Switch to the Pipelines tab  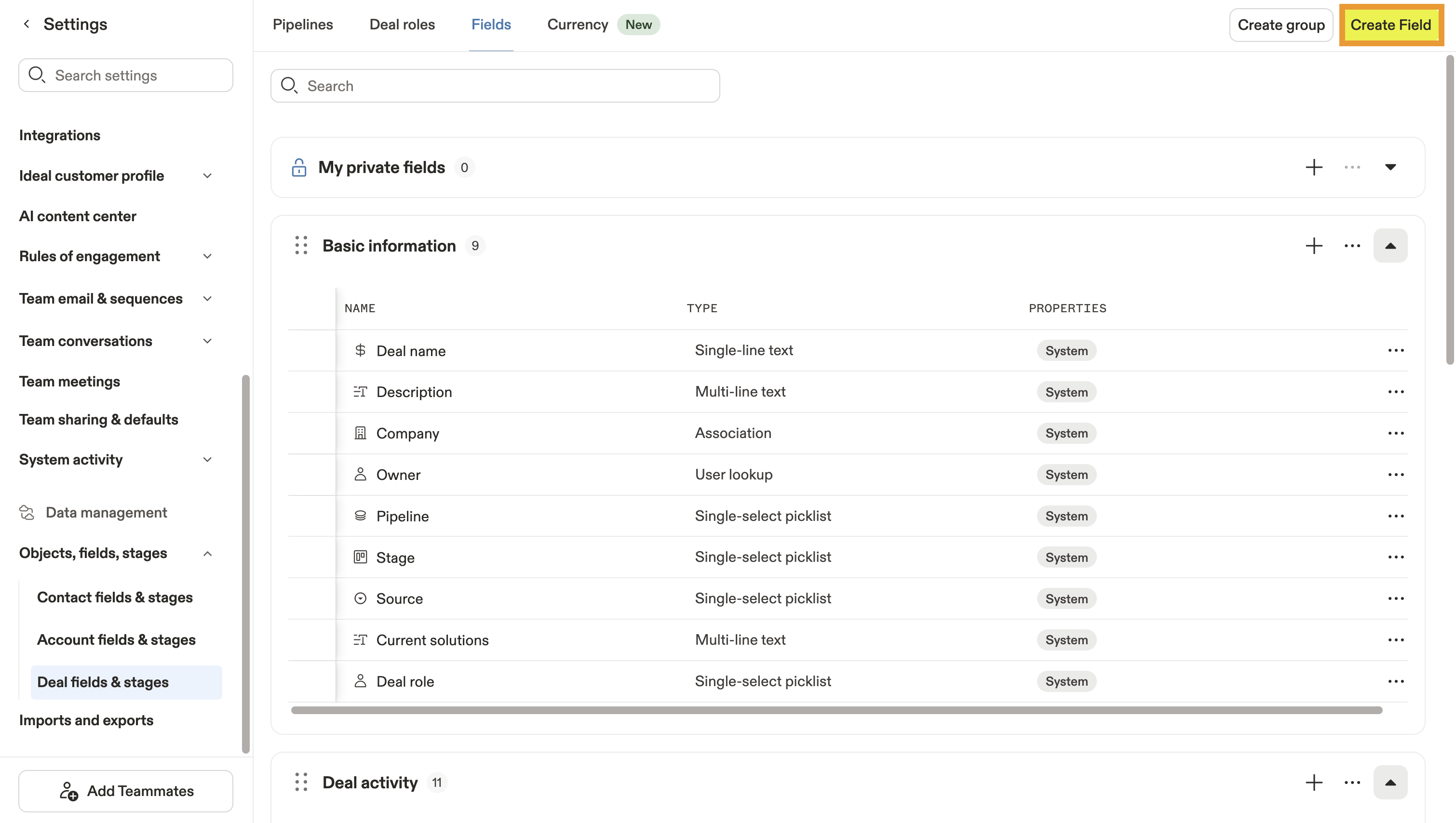point(302,24)
